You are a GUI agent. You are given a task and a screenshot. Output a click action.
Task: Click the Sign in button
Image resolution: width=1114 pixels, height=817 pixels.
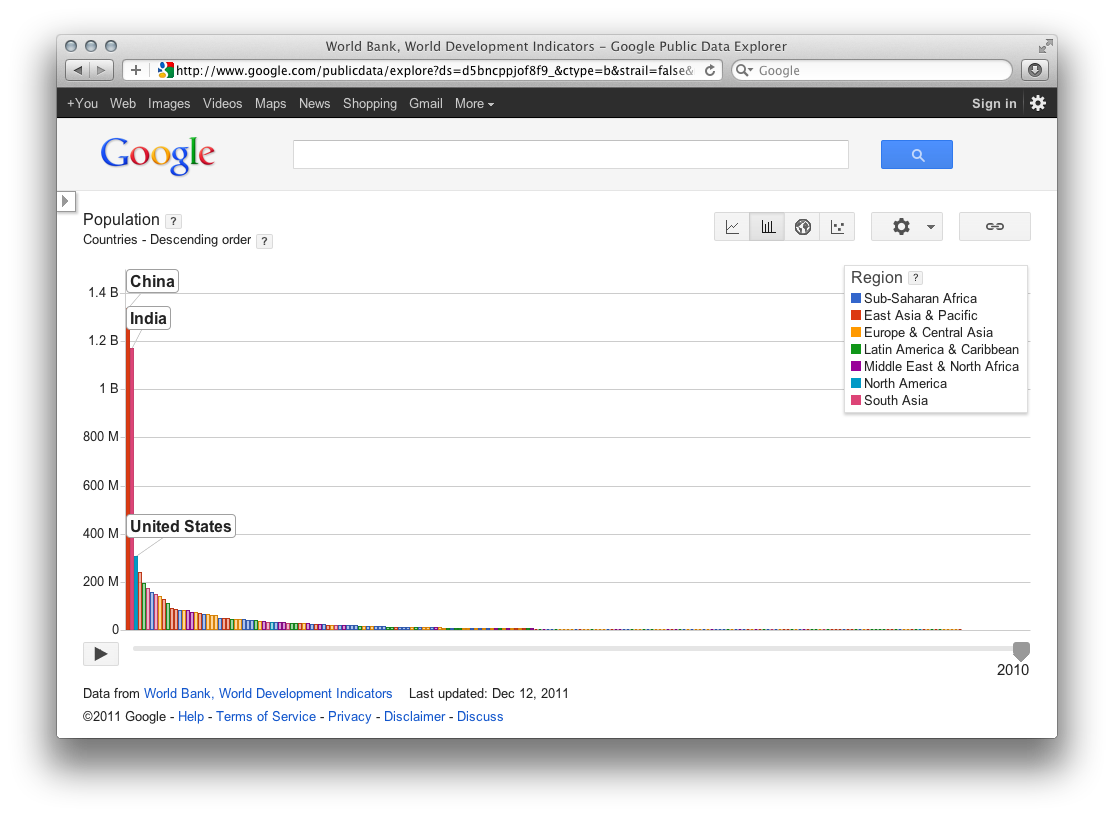point(993,103)
